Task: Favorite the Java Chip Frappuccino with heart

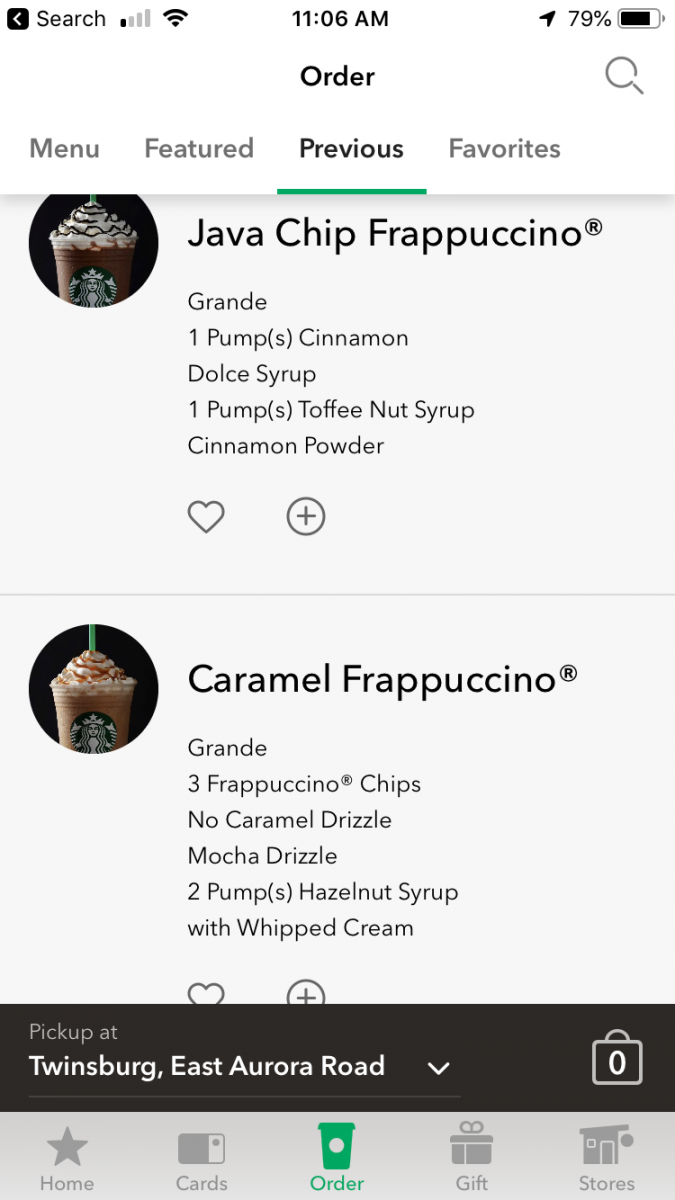Action: pos(206,517)
